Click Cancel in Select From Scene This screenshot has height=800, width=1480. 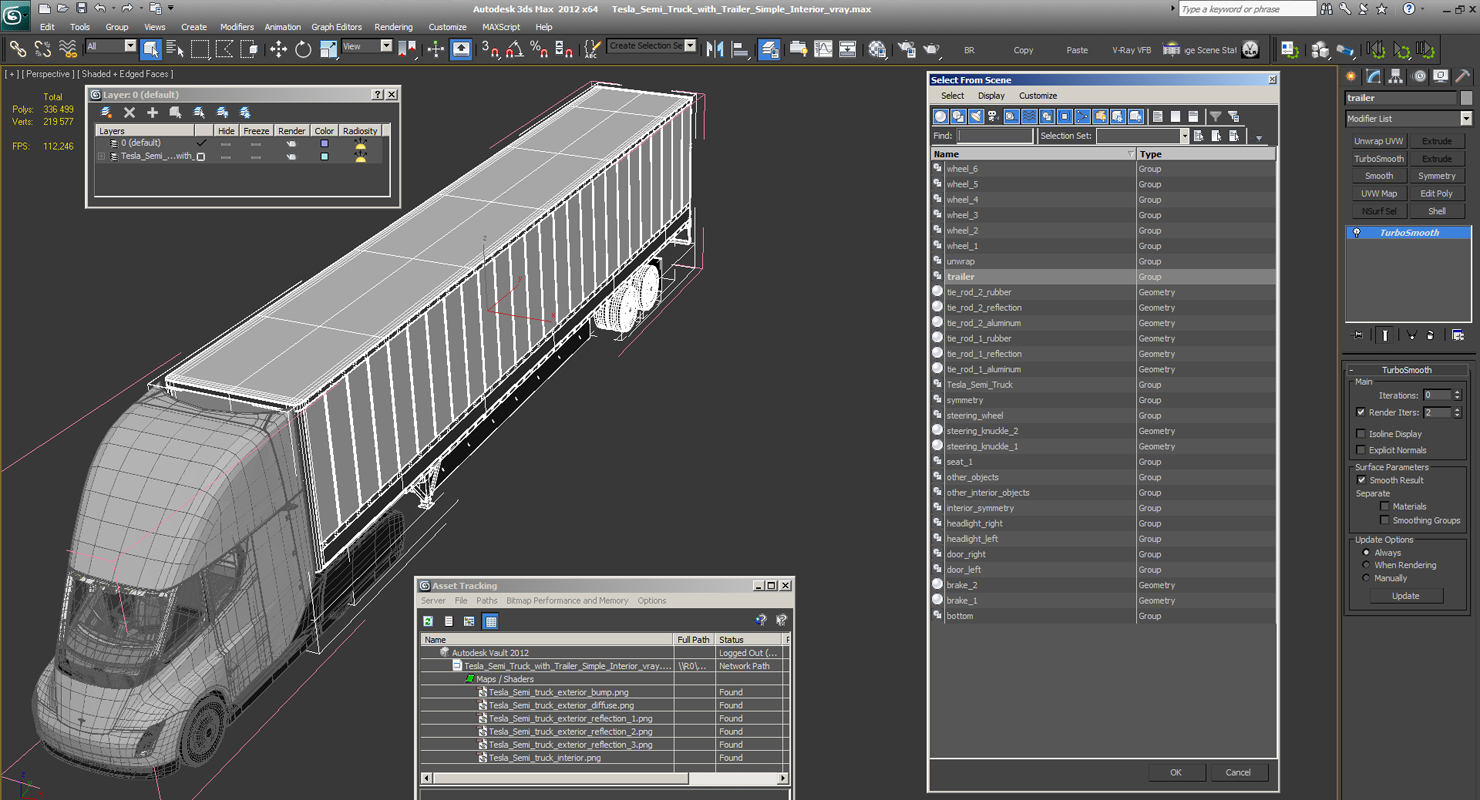[x=1238, y=772]
